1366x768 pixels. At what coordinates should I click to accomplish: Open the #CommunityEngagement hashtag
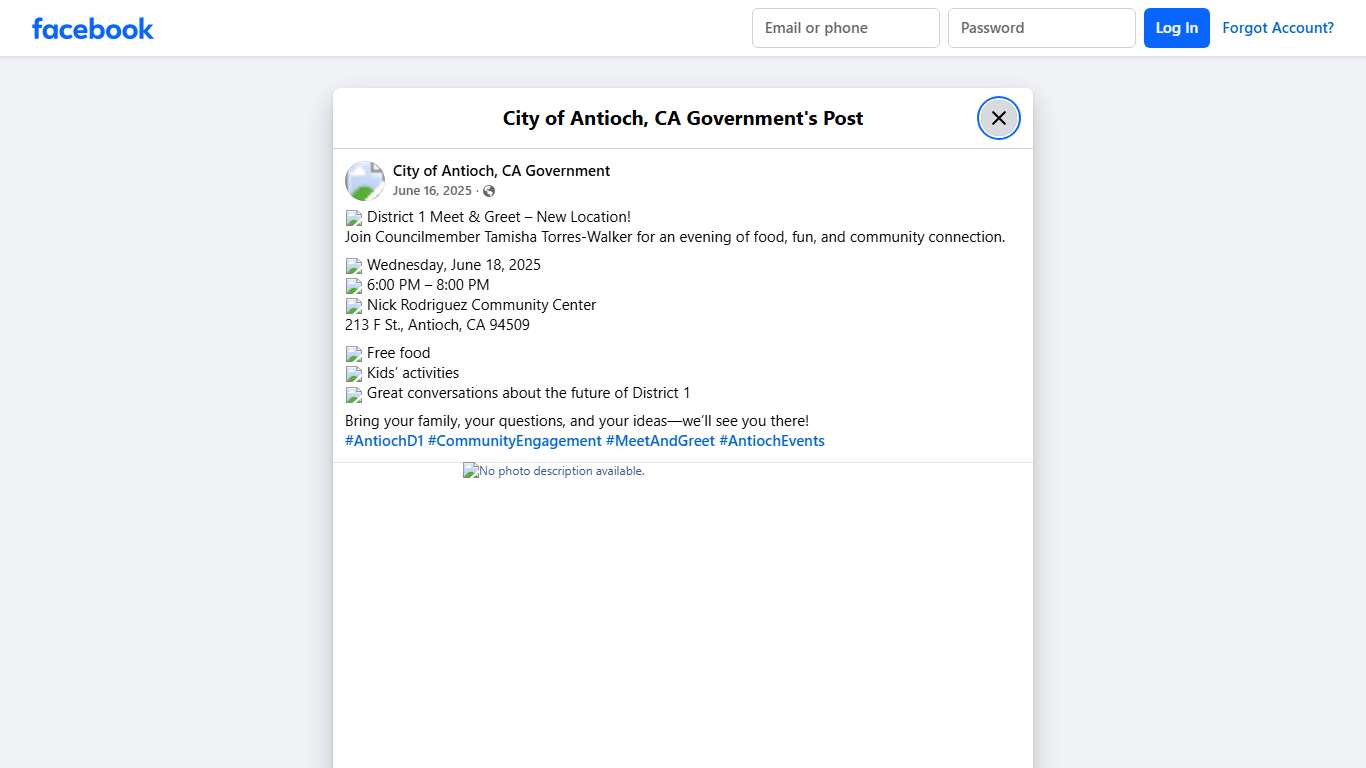tap(514, 440)
